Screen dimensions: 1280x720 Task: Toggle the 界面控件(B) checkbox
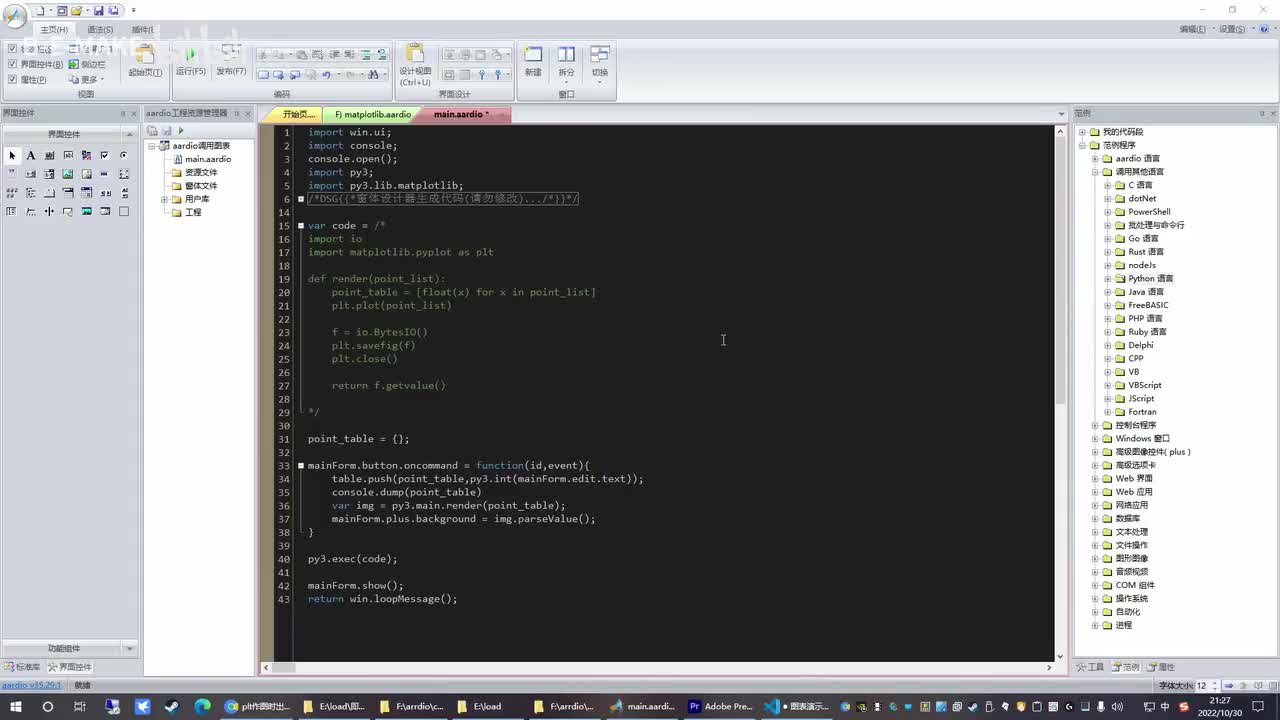coord(12,64)
